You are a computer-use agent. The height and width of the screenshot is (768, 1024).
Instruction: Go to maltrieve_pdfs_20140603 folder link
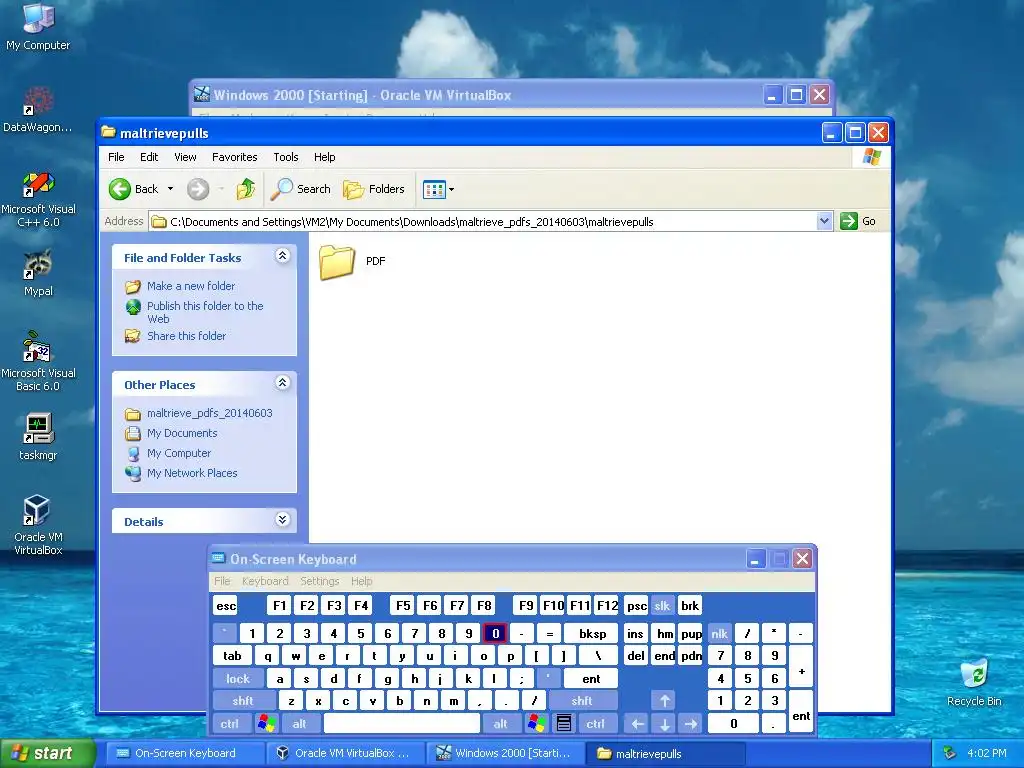pyautogui.click(x=210, y=413)
